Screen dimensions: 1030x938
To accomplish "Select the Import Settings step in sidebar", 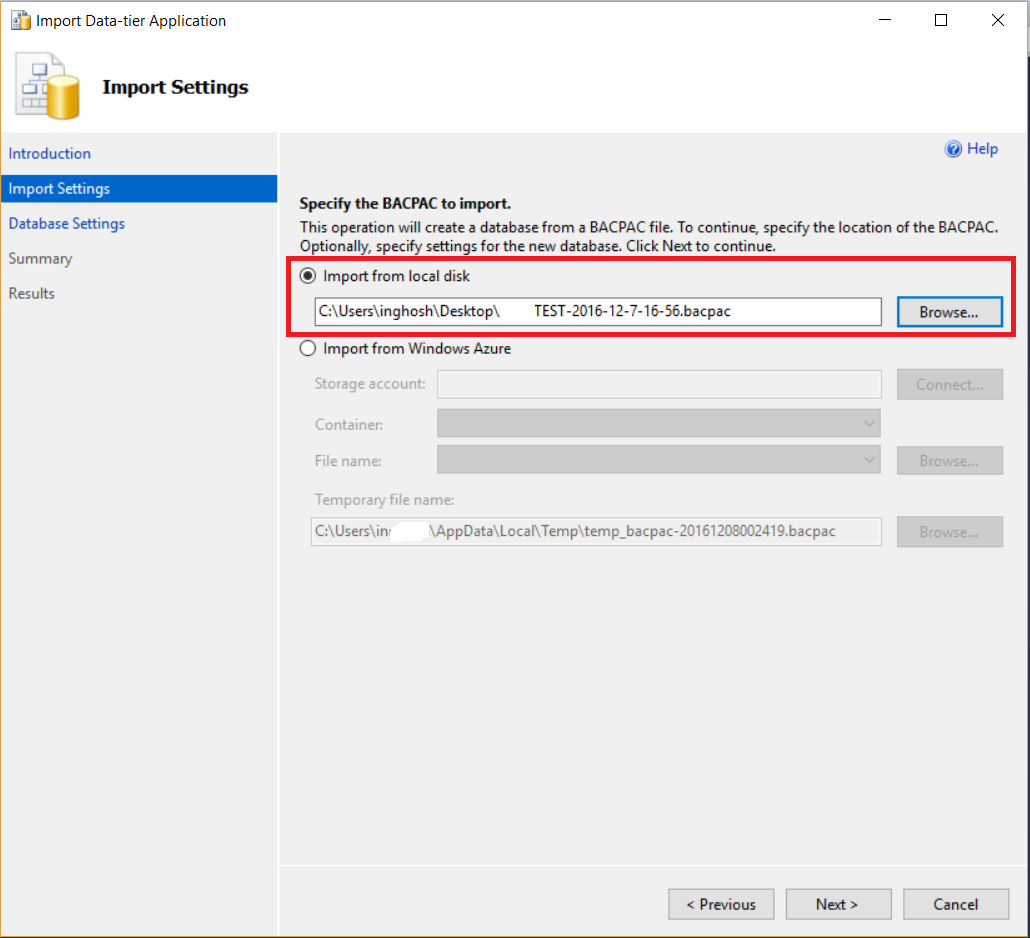I will click(60, 189).
